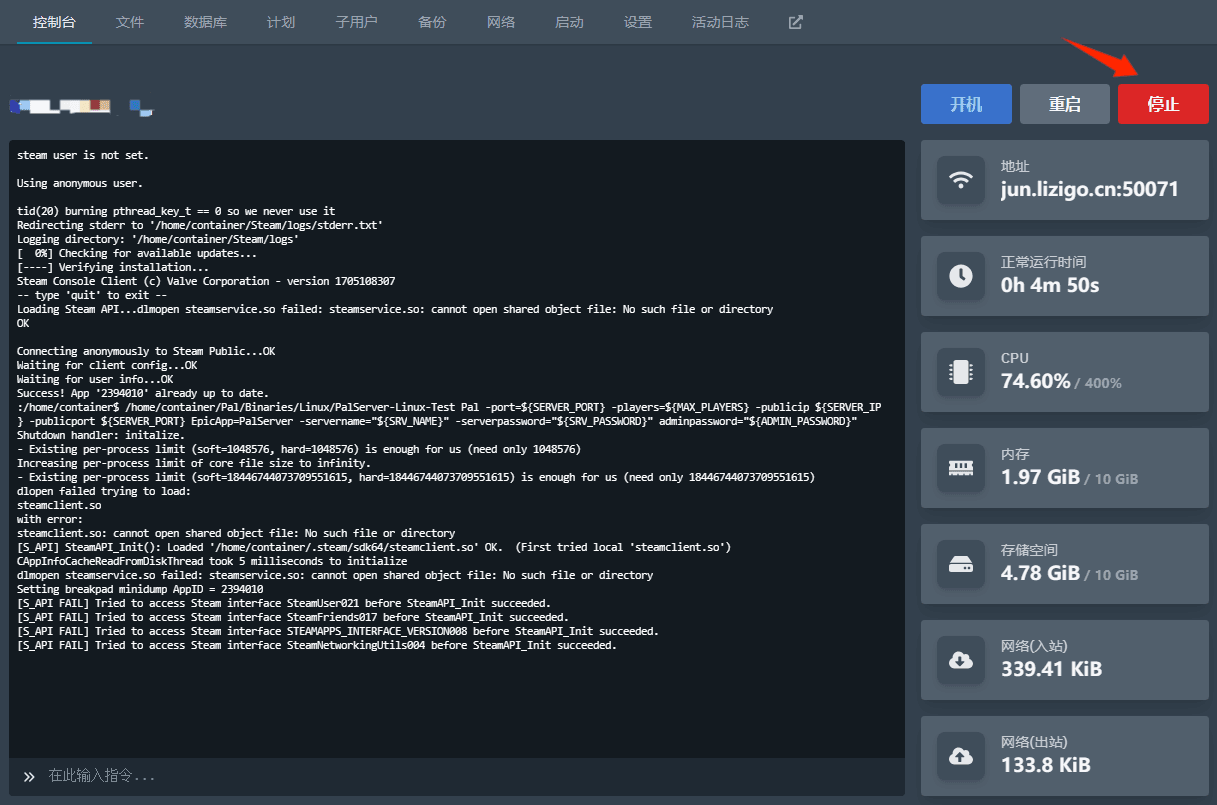Click the cloud download icon for 网络(入站)
Screen dimensions: 1217x805
point(961,660)
